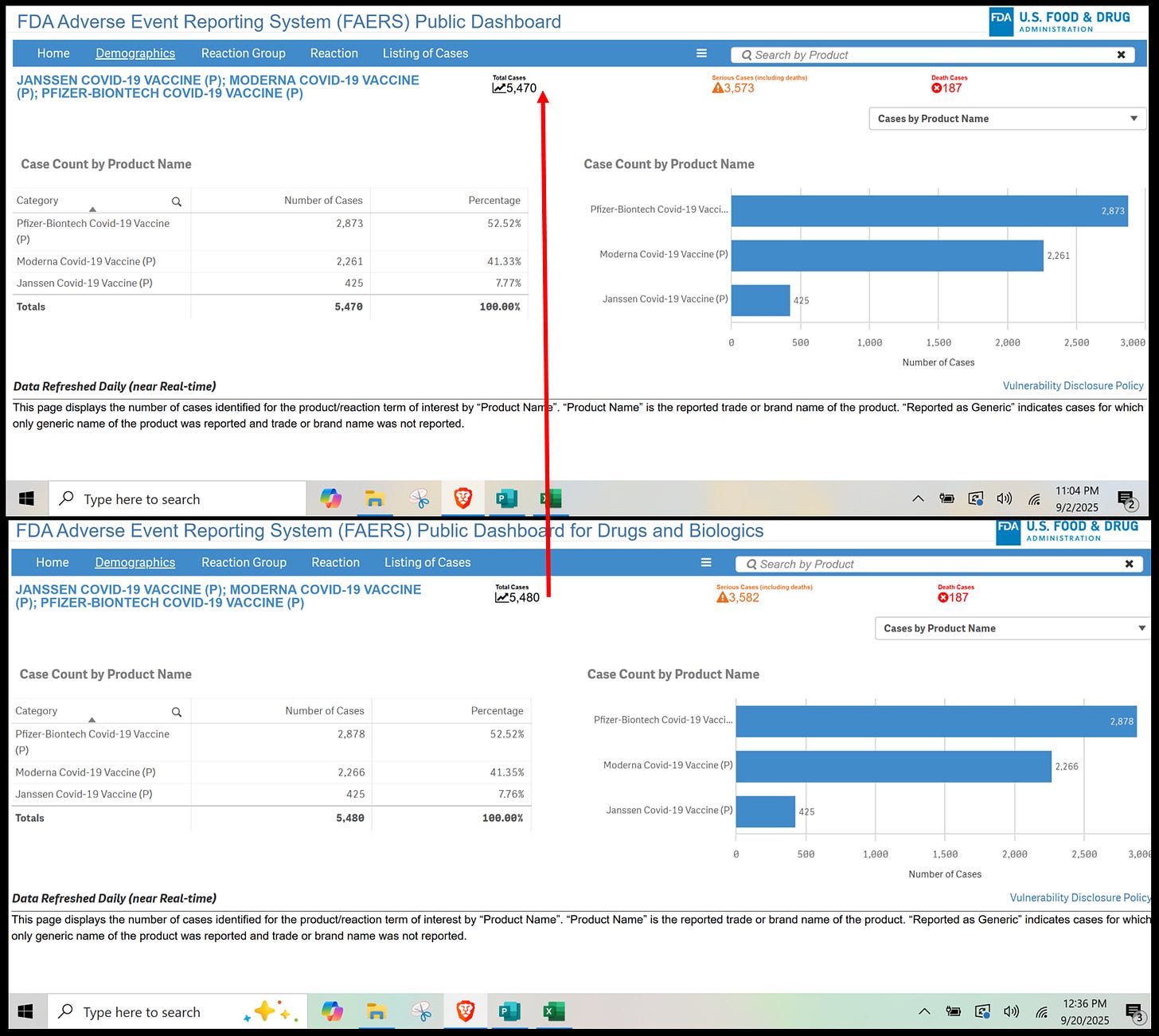
Task: Open Reaction Group tab in upper dashboard
Action: (x=244, y=53)
